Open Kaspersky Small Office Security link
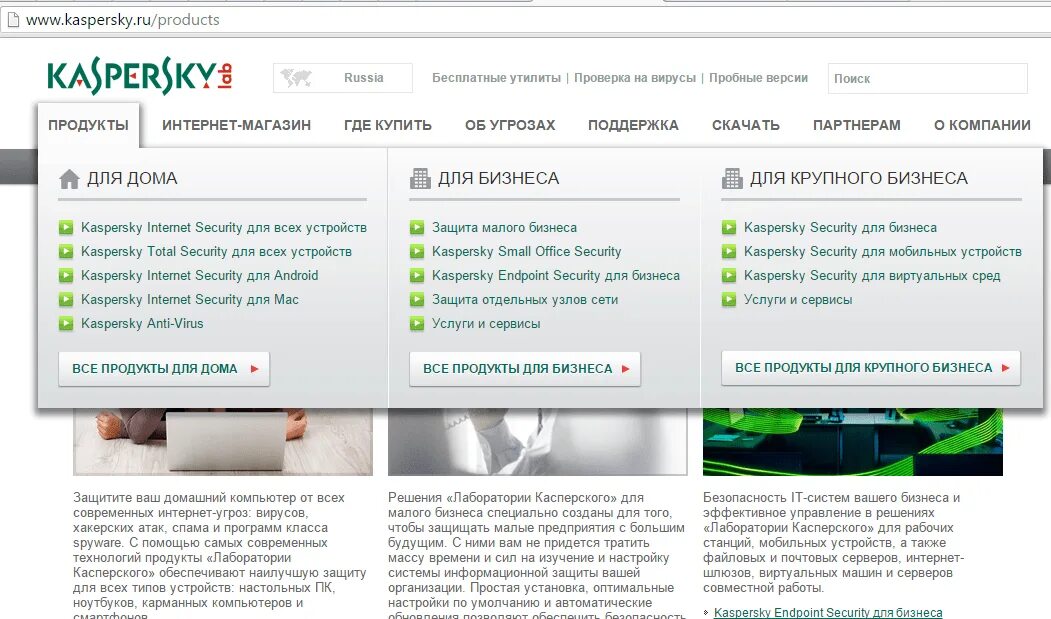The image size is (1051, 619). pyautogui.click(x=526, y=251)
